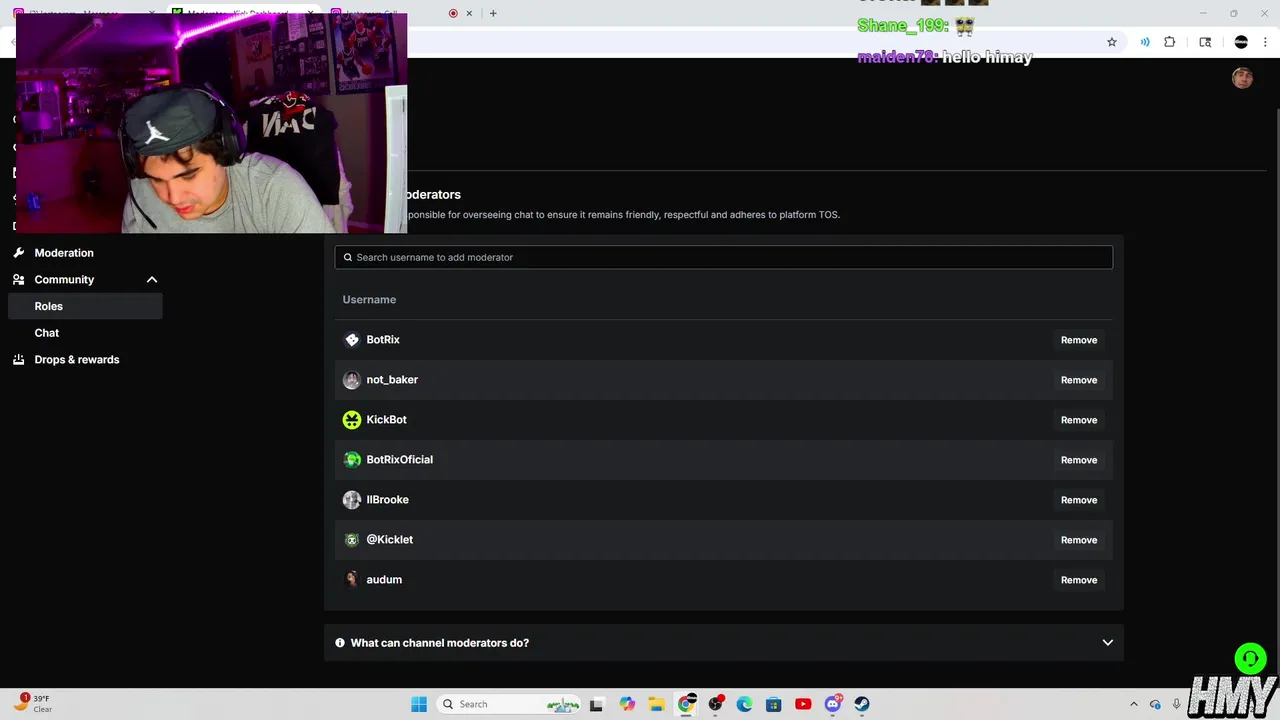Remove IIBrooke as moderator
1280x720 pixels.
point(1079,500)
